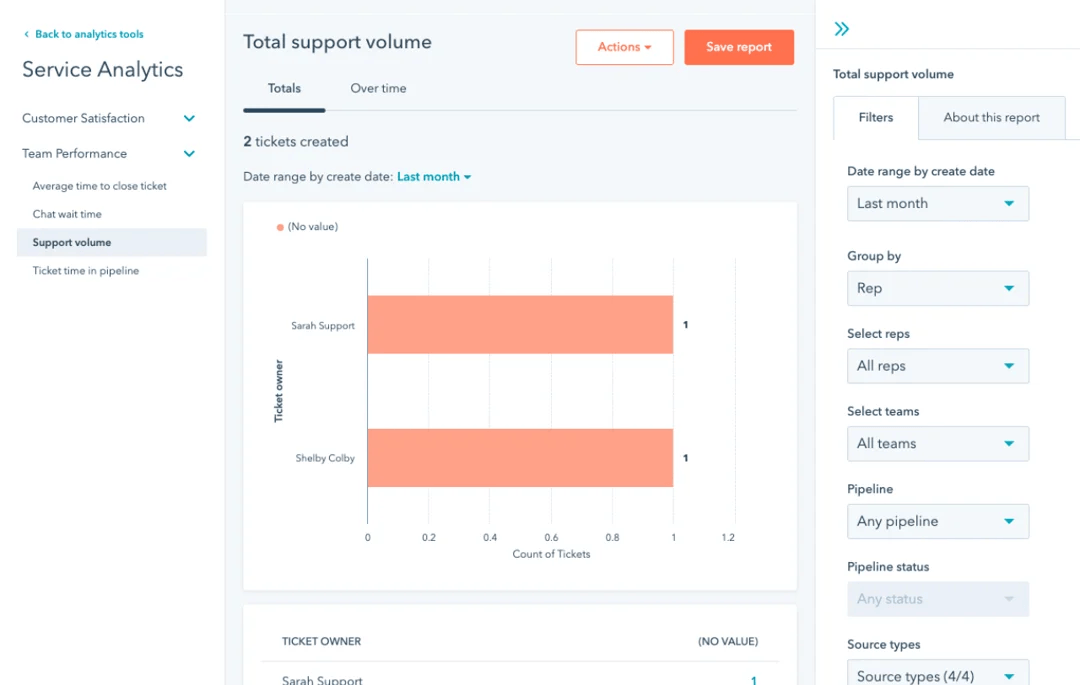This screenshot has width=1080, height=685.
Task: Click the Any status disabled filter control
Action: point(937,598)
